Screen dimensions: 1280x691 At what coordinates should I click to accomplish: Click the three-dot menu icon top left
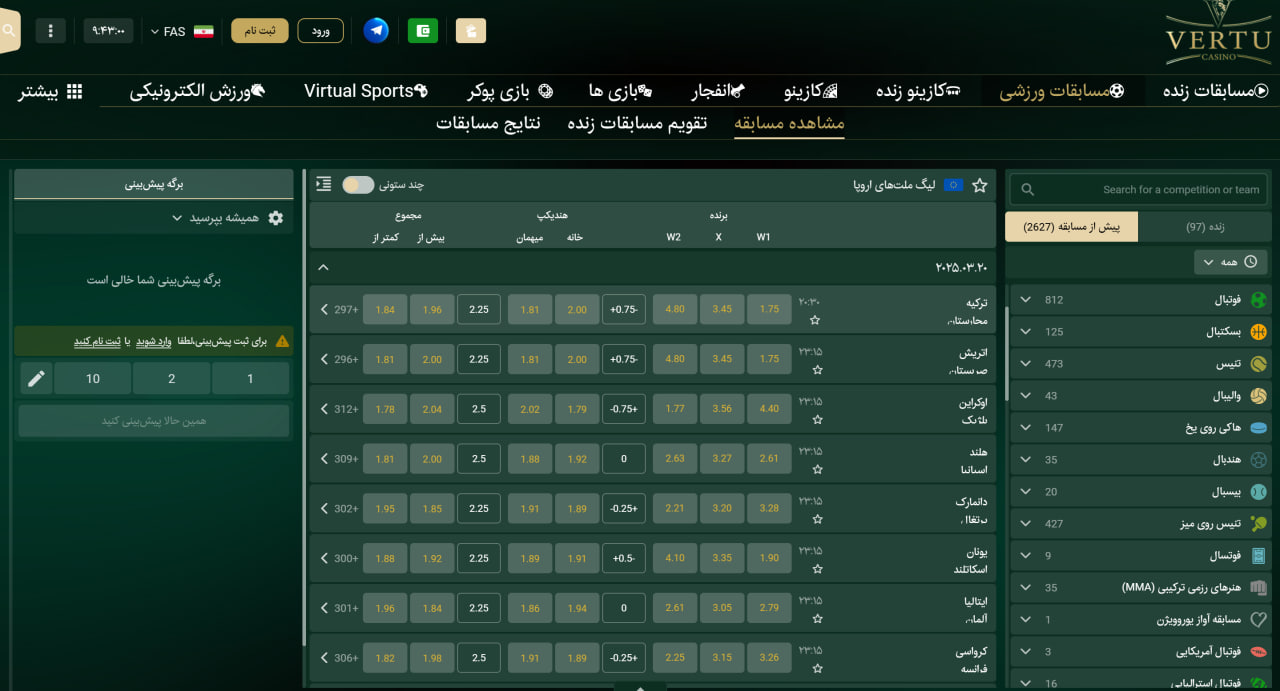pos(51,30)
